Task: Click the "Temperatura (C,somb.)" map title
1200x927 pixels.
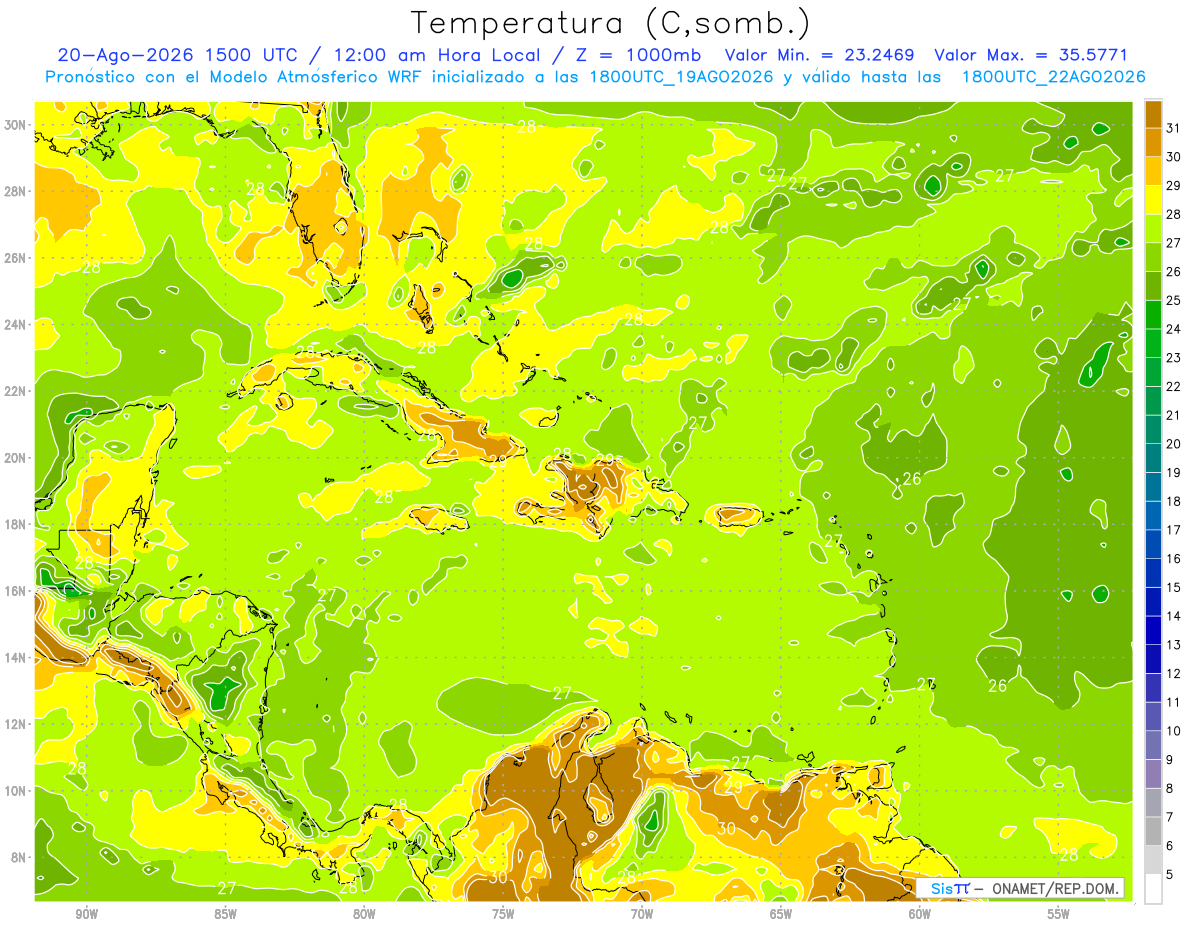Action: pos(611,23)
